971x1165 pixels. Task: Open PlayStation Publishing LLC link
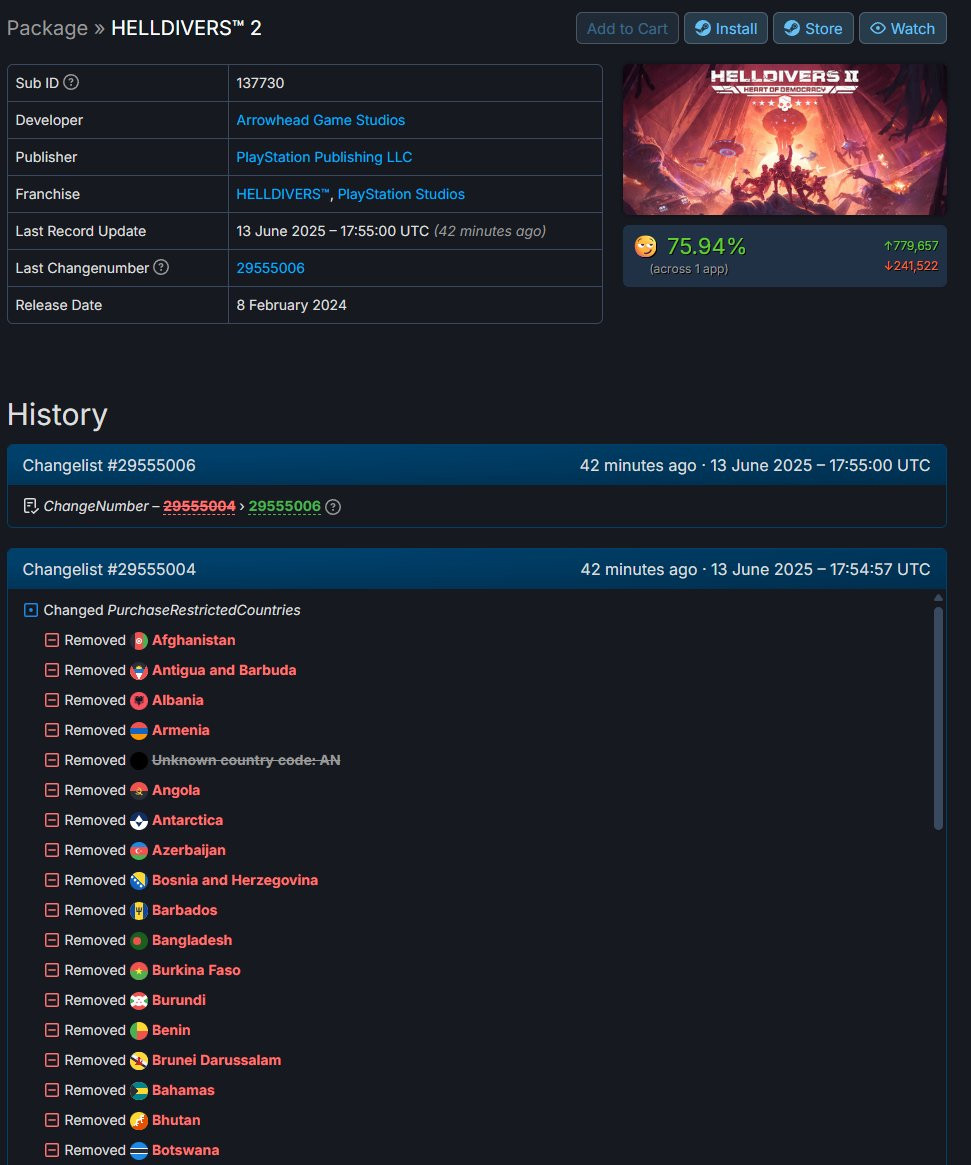(324, 157)
